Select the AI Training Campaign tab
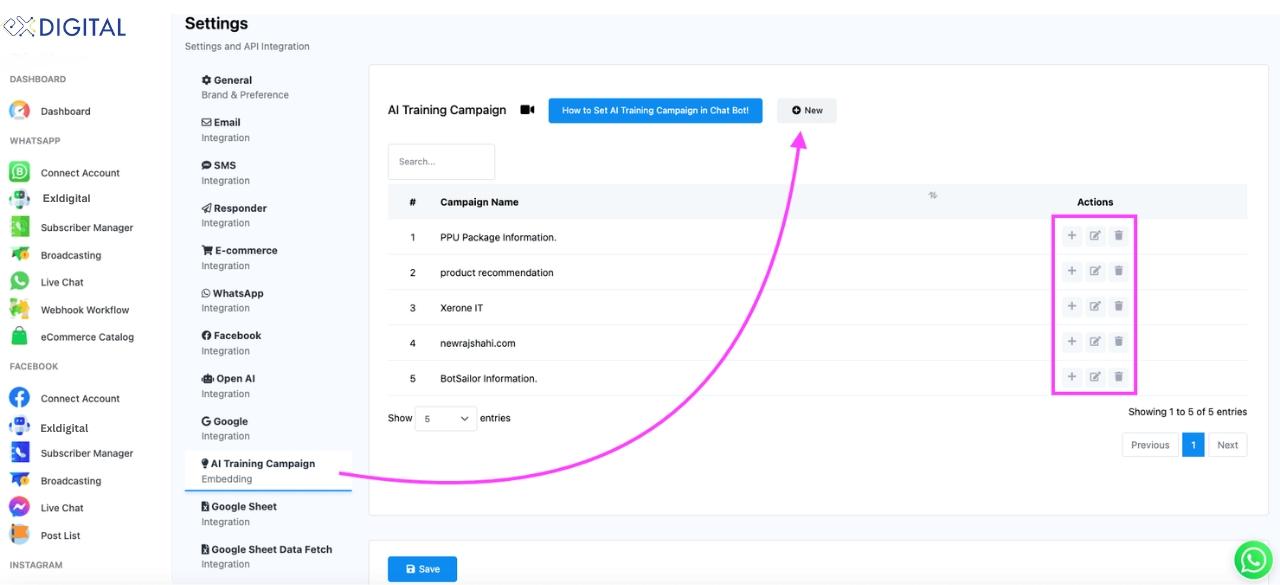 (268, 471)
